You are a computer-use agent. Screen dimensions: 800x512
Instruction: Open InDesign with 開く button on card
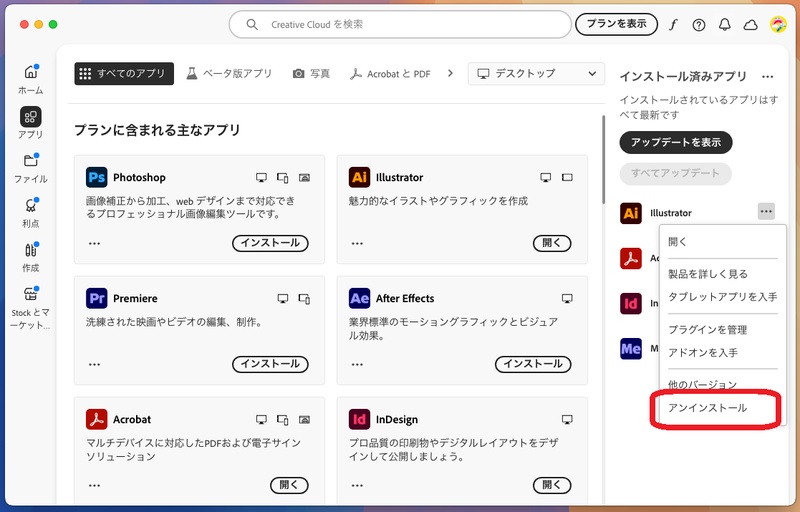pyautogui.click(x=552, y=485)
